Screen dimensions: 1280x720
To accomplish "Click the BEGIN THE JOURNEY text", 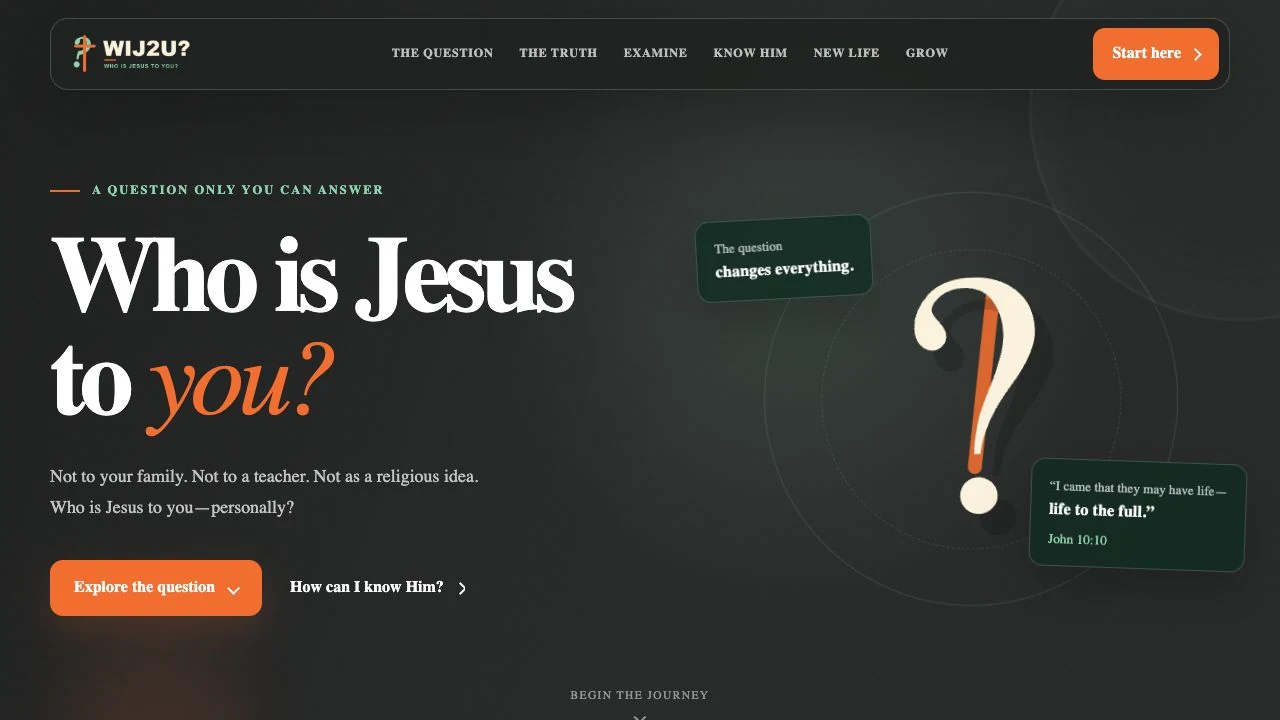I will (x=639, y=695).
